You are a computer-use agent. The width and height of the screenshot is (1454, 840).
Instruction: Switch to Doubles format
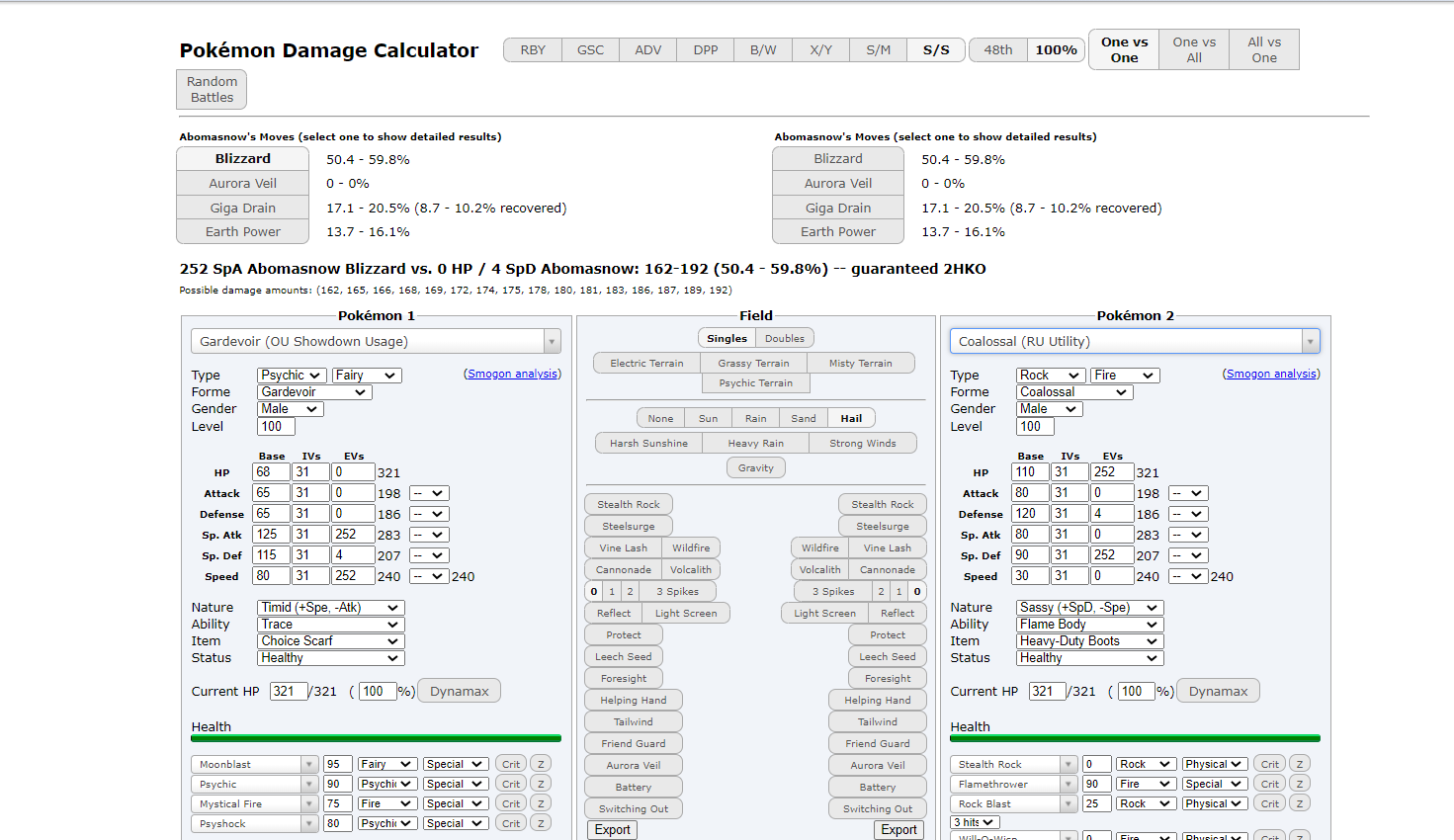coord(785,338)
